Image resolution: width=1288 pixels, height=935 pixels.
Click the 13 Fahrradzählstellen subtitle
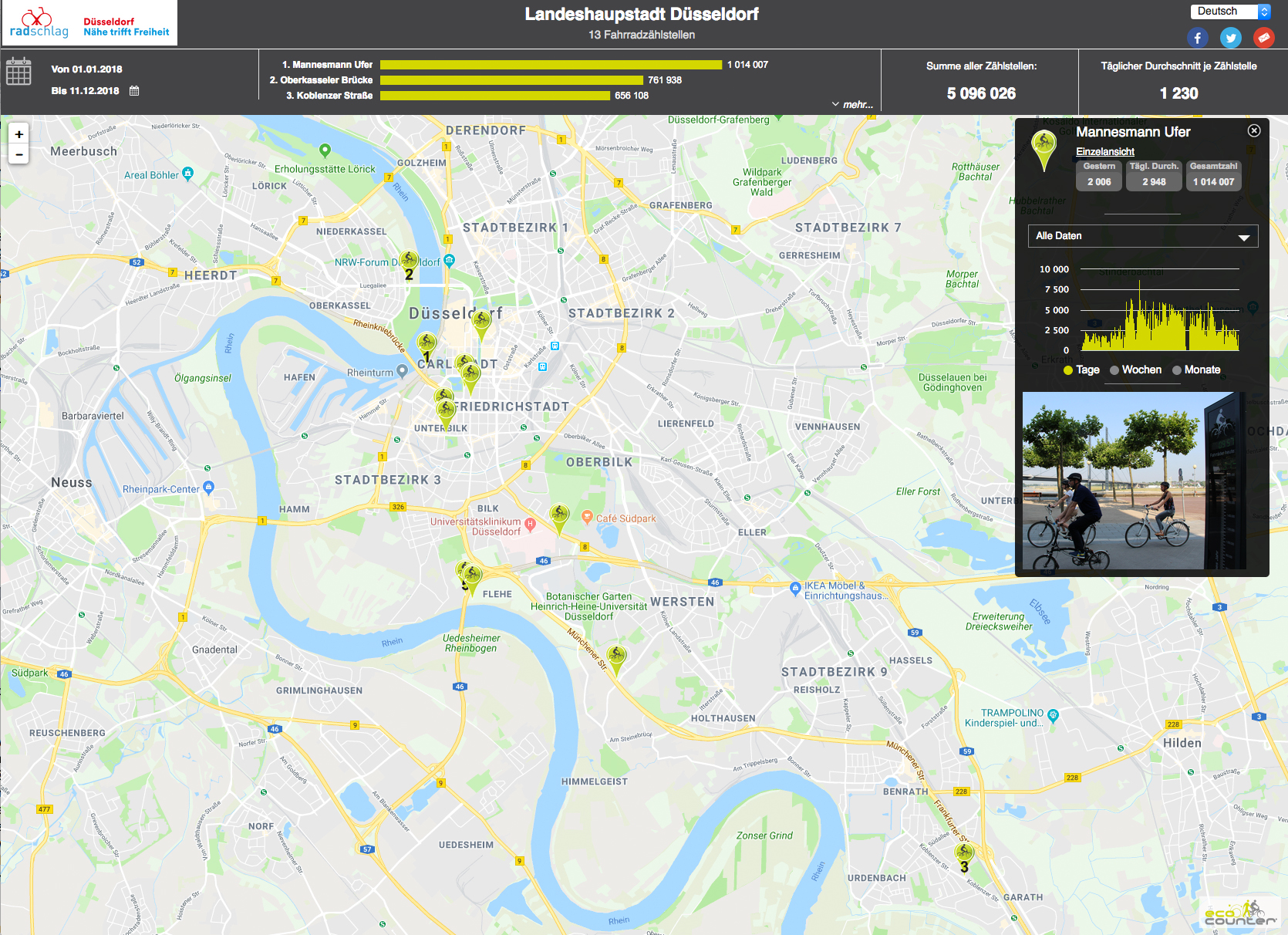click(x=642, y=35)
